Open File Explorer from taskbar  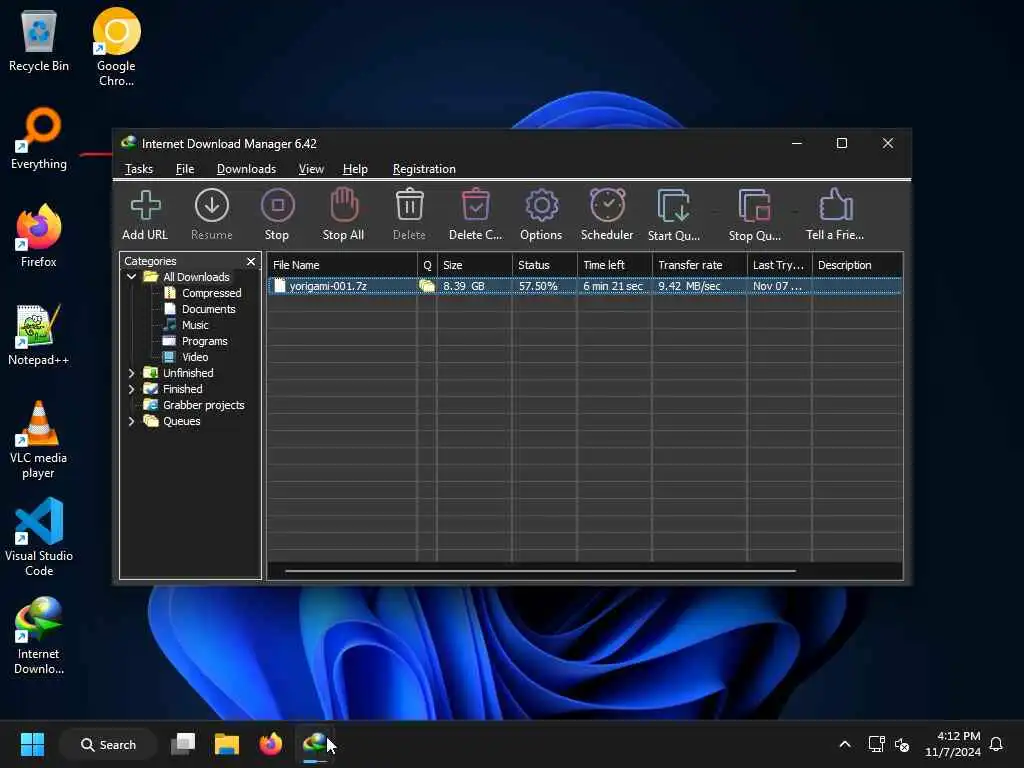227,744
